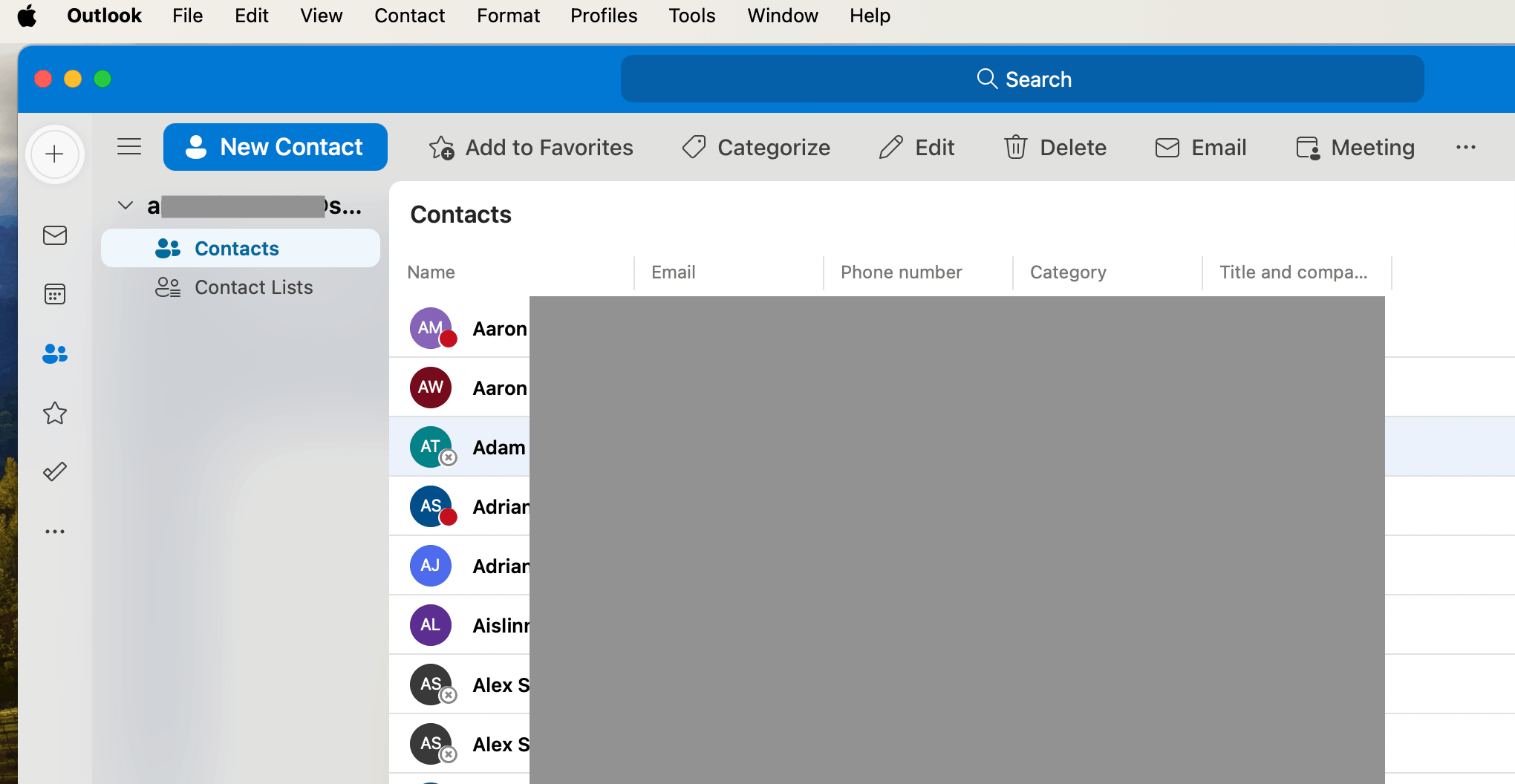The width and height of the screenshot is (1515, 784).
Task: Select Contacts folder in sidebar list
Action: point(241,248)
